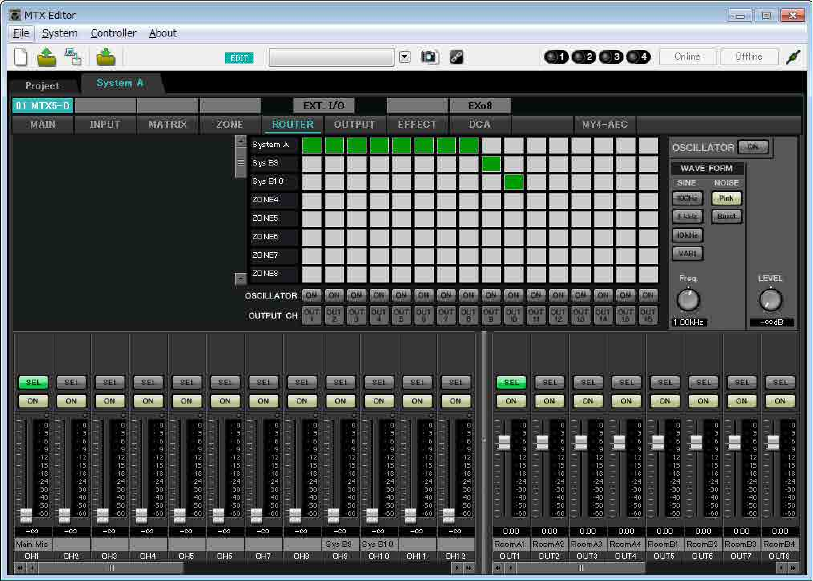813x581 pixels.
Task: Select preset indicator number 1
Action: tap(556, 57)
